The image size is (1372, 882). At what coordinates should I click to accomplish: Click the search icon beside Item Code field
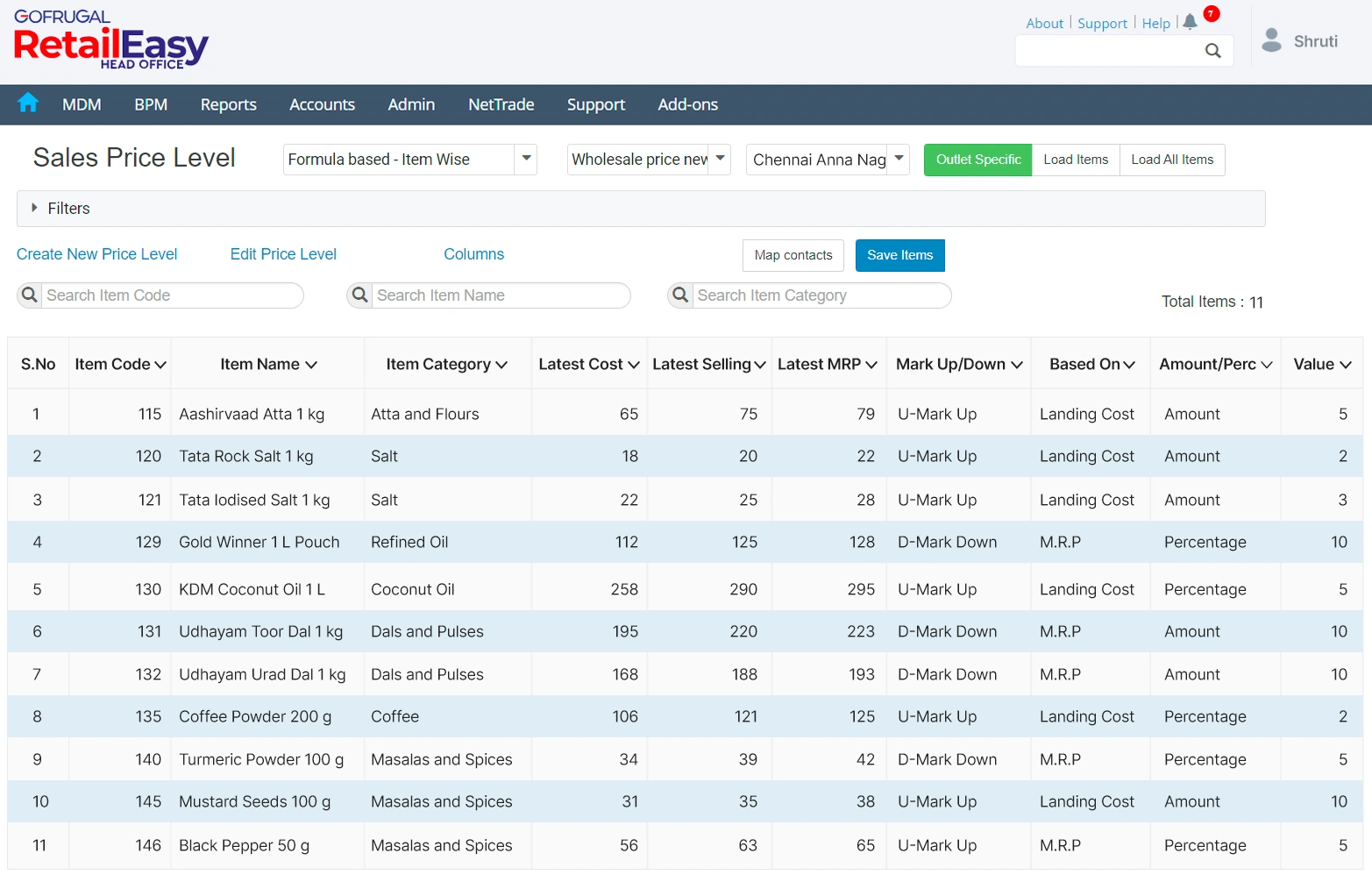pos(29,295)
